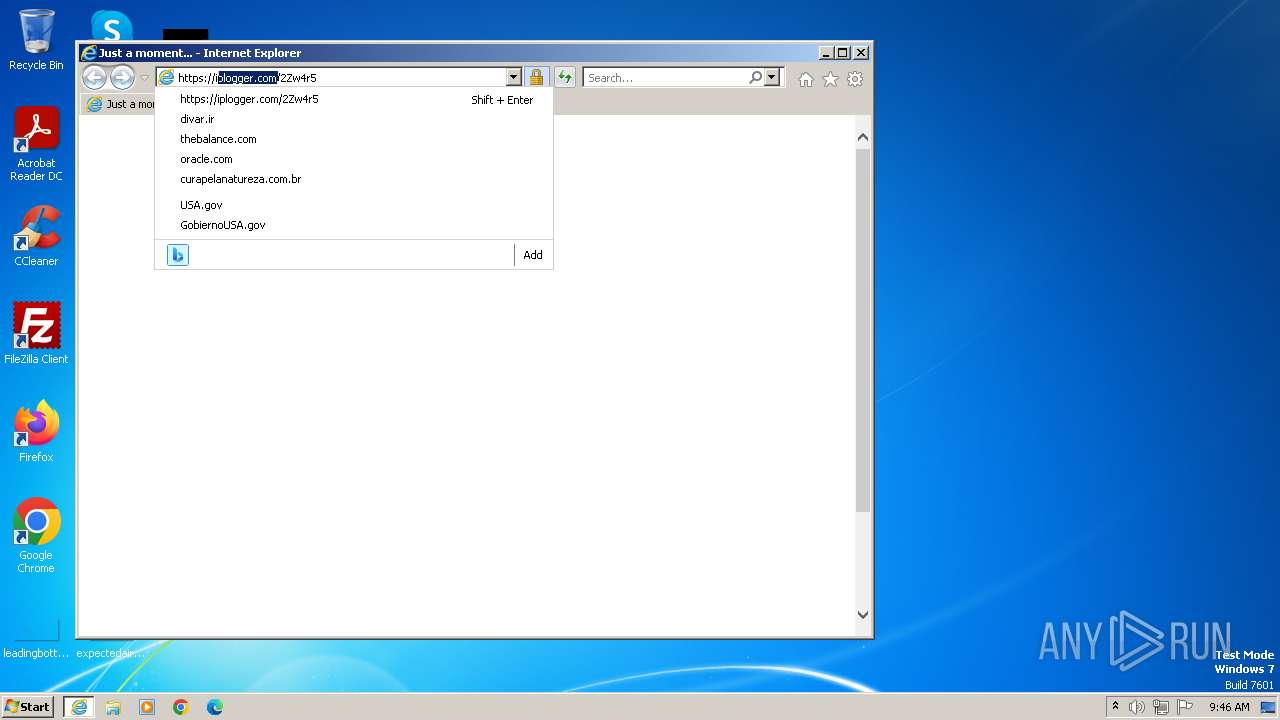Go to the Home page icon
The height and width of the screenshot is (720, 1280).
(806, 79)
